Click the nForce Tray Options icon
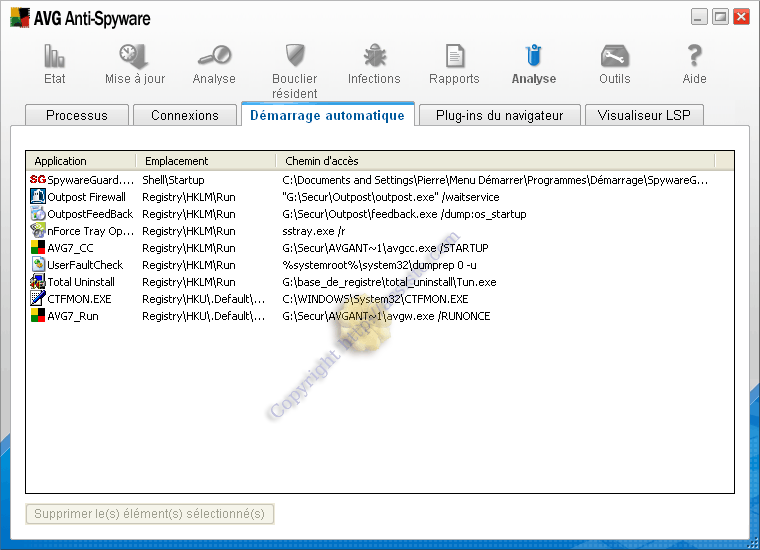Screen dimensions: 760x550 click(x=37, y=231)
